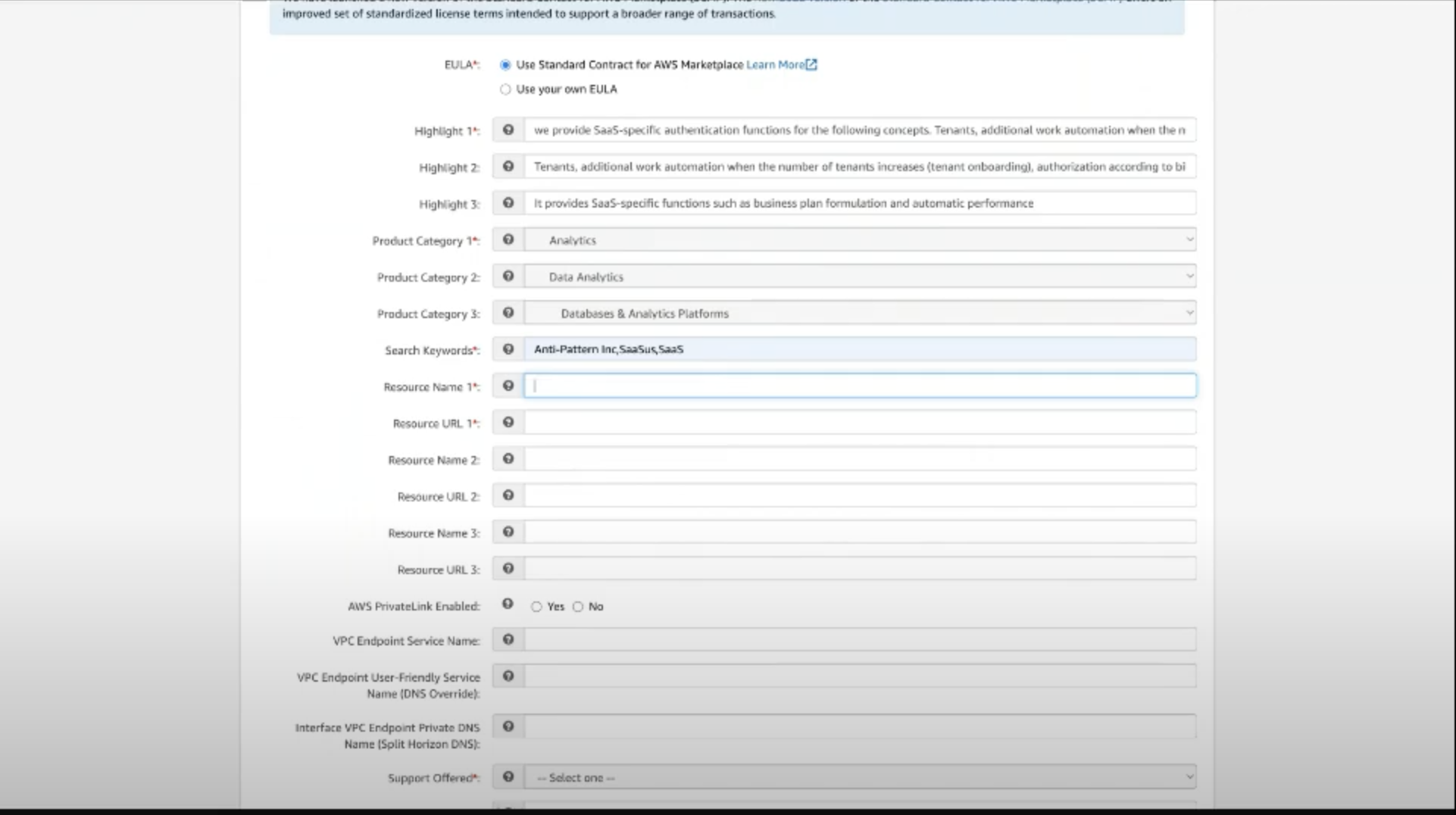
Task: Focus the Resource Name 3 input field
Action: point(860,532)
